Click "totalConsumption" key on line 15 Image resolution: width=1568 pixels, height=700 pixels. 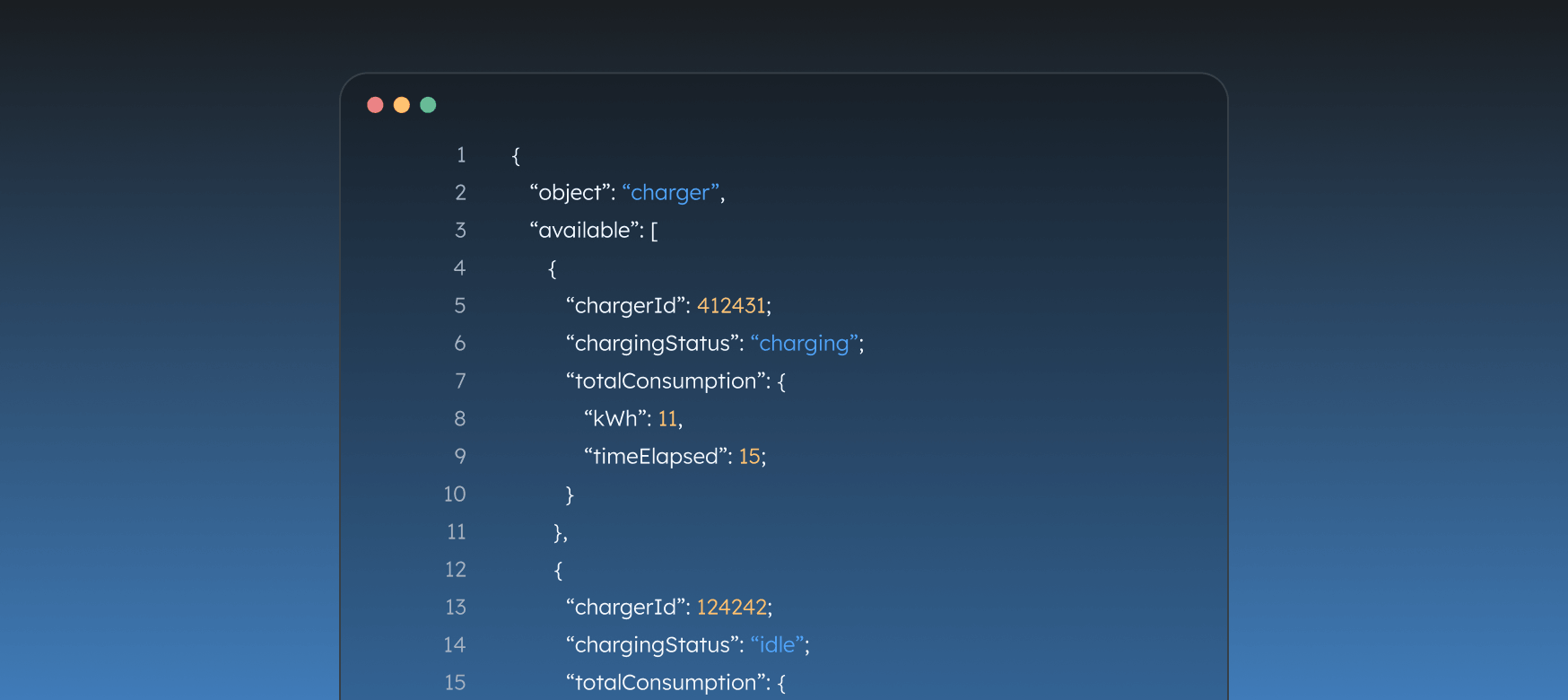click(x=666, y=683)
